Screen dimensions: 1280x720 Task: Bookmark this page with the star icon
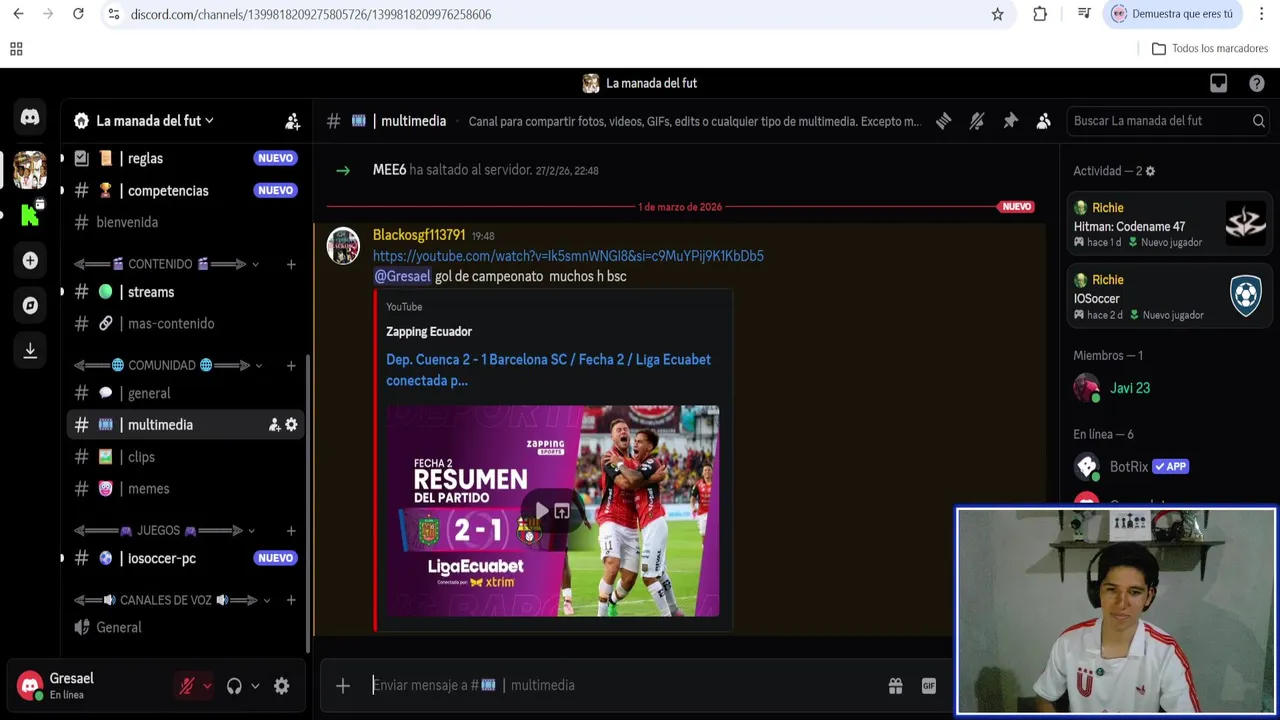(x=997, y=14)
